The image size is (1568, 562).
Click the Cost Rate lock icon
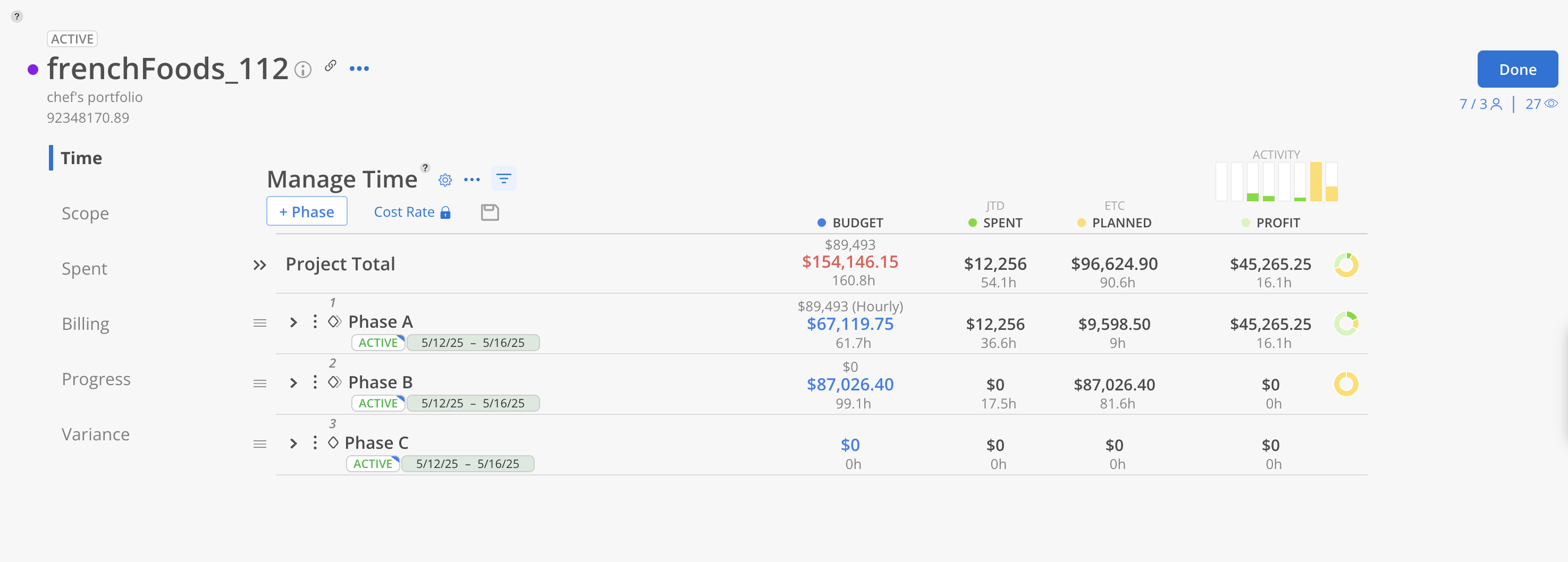pos(445,212)
